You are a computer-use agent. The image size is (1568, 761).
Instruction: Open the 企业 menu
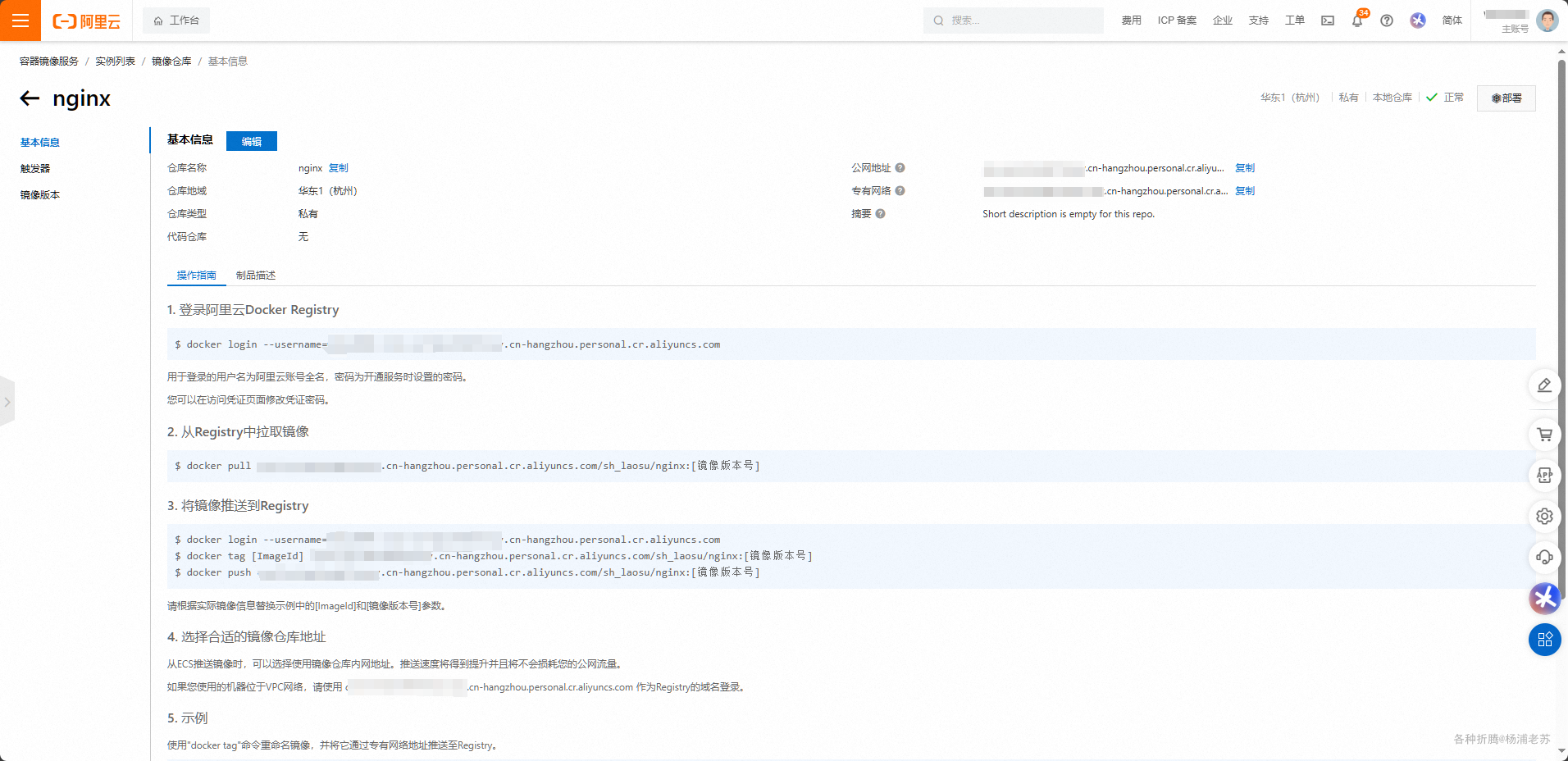coord(1223,21)
